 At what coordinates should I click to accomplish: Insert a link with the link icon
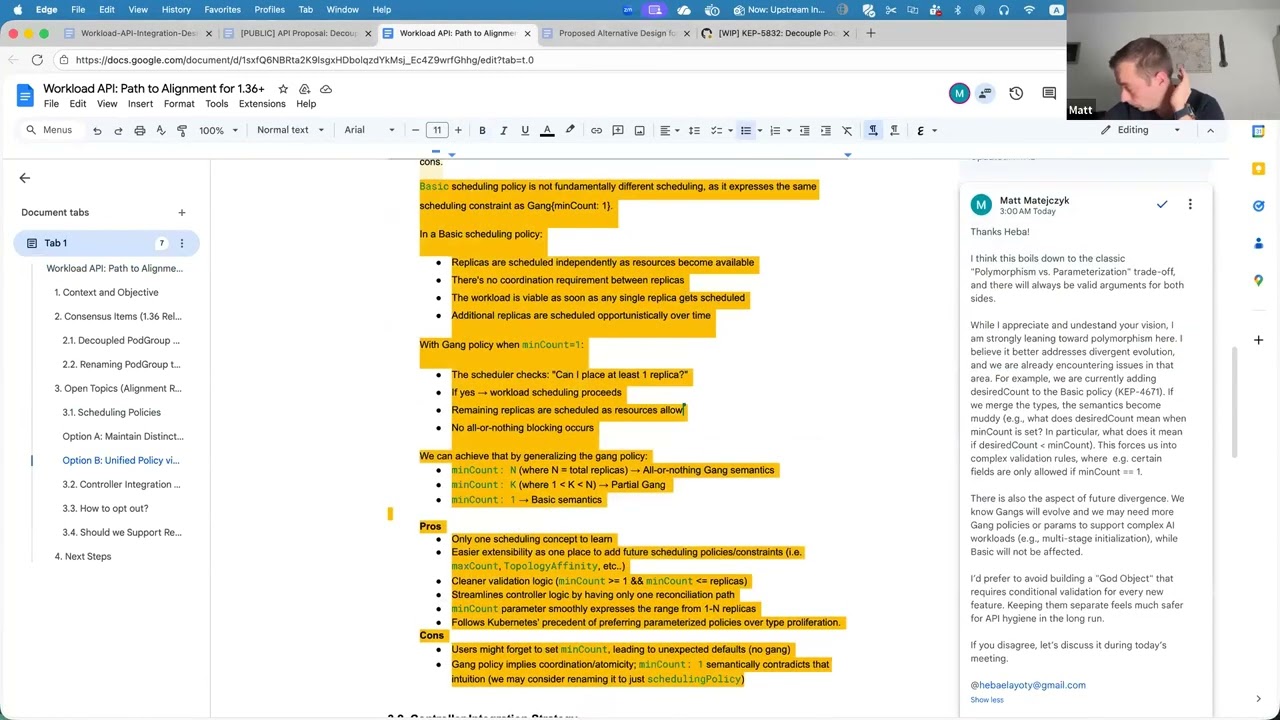coord(596,130)
